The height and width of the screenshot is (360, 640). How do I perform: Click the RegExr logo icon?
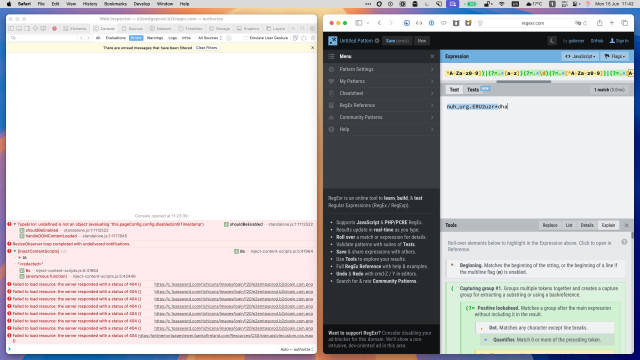pos(333,41)
